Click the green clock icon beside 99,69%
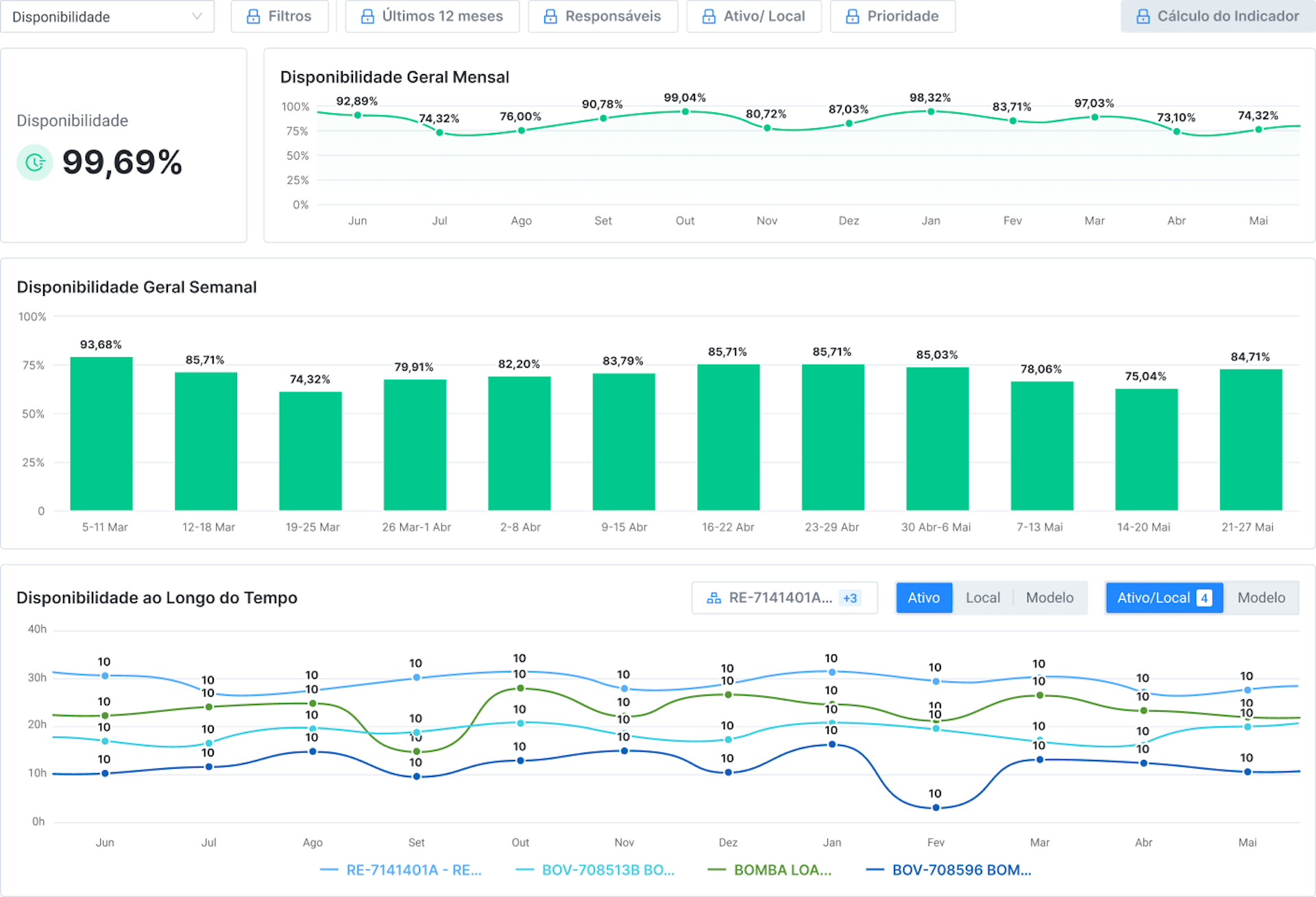1316x897 pixels. click(35, 162)
